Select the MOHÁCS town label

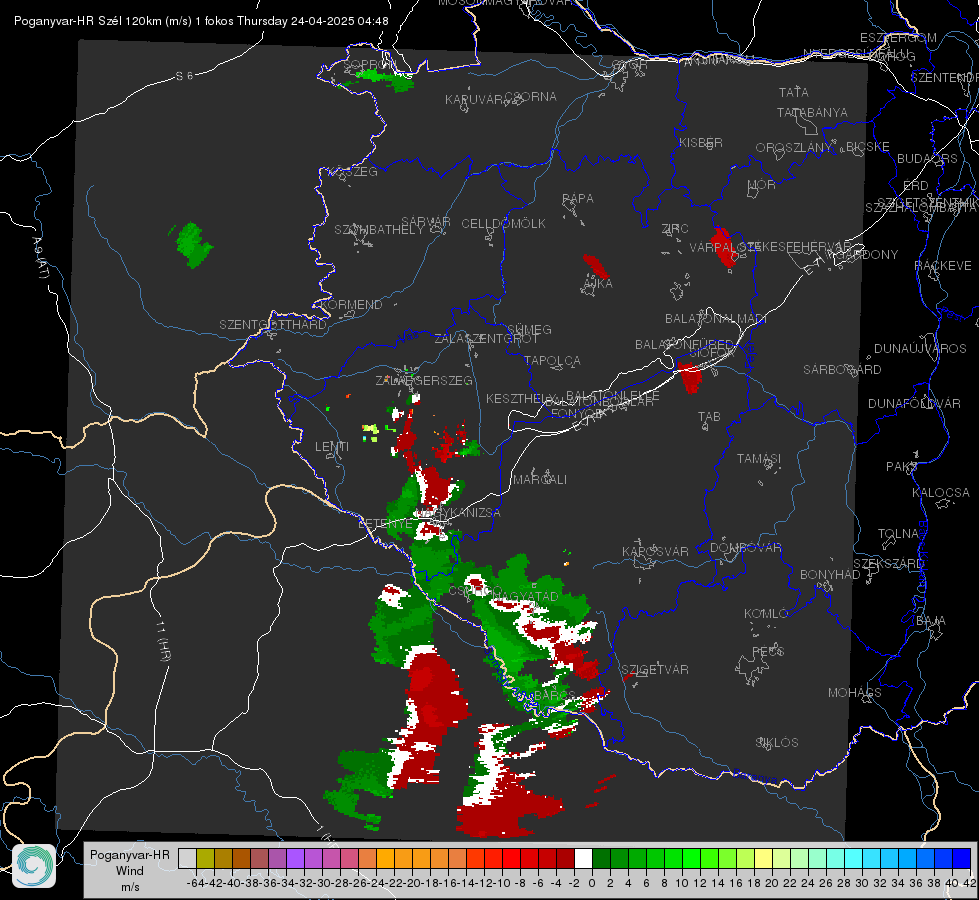point(855,693)
